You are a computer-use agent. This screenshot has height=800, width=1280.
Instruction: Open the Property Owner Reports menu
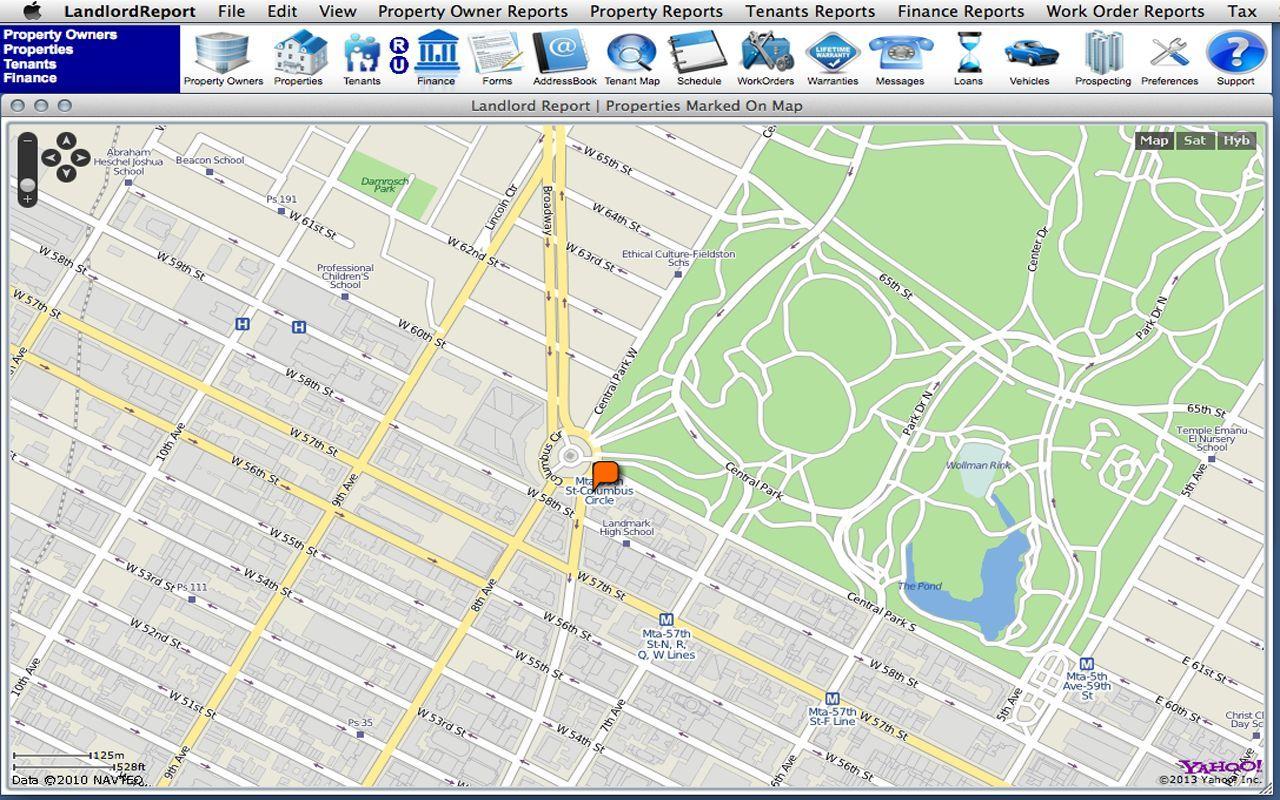click(x=473, y=11)
